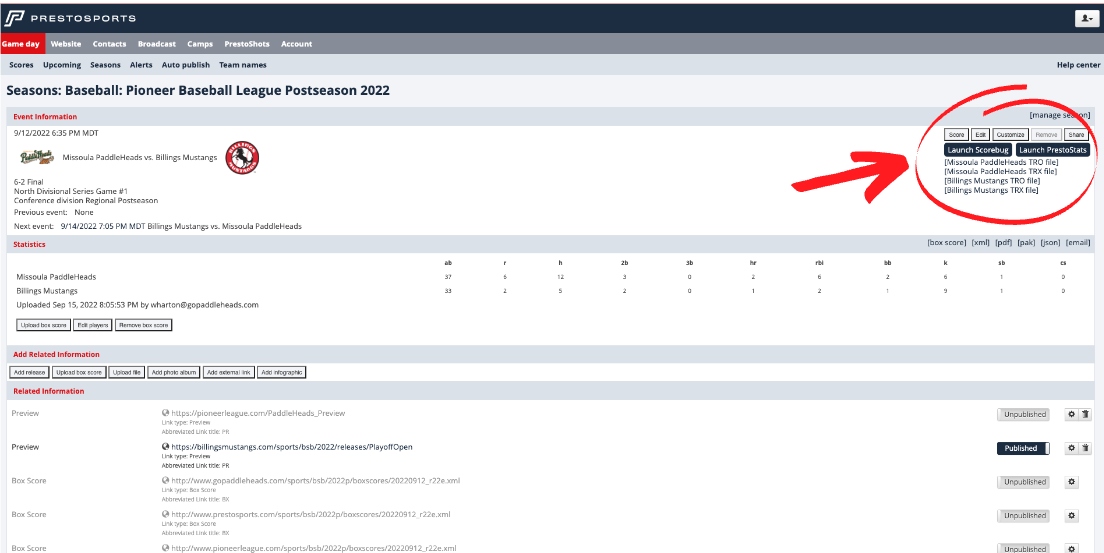1104x553 pixels.
Task: Open the Contacts tab
Action: pyautogui.click(x=109, y=44)
